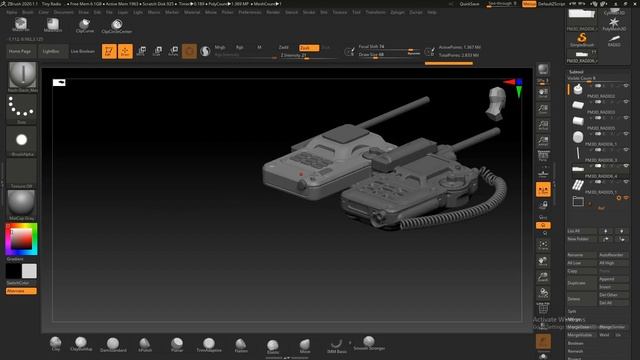This screenshot has width=640, height=360.
Task: Toggle the M material mode
Action: tap(259, 47)
